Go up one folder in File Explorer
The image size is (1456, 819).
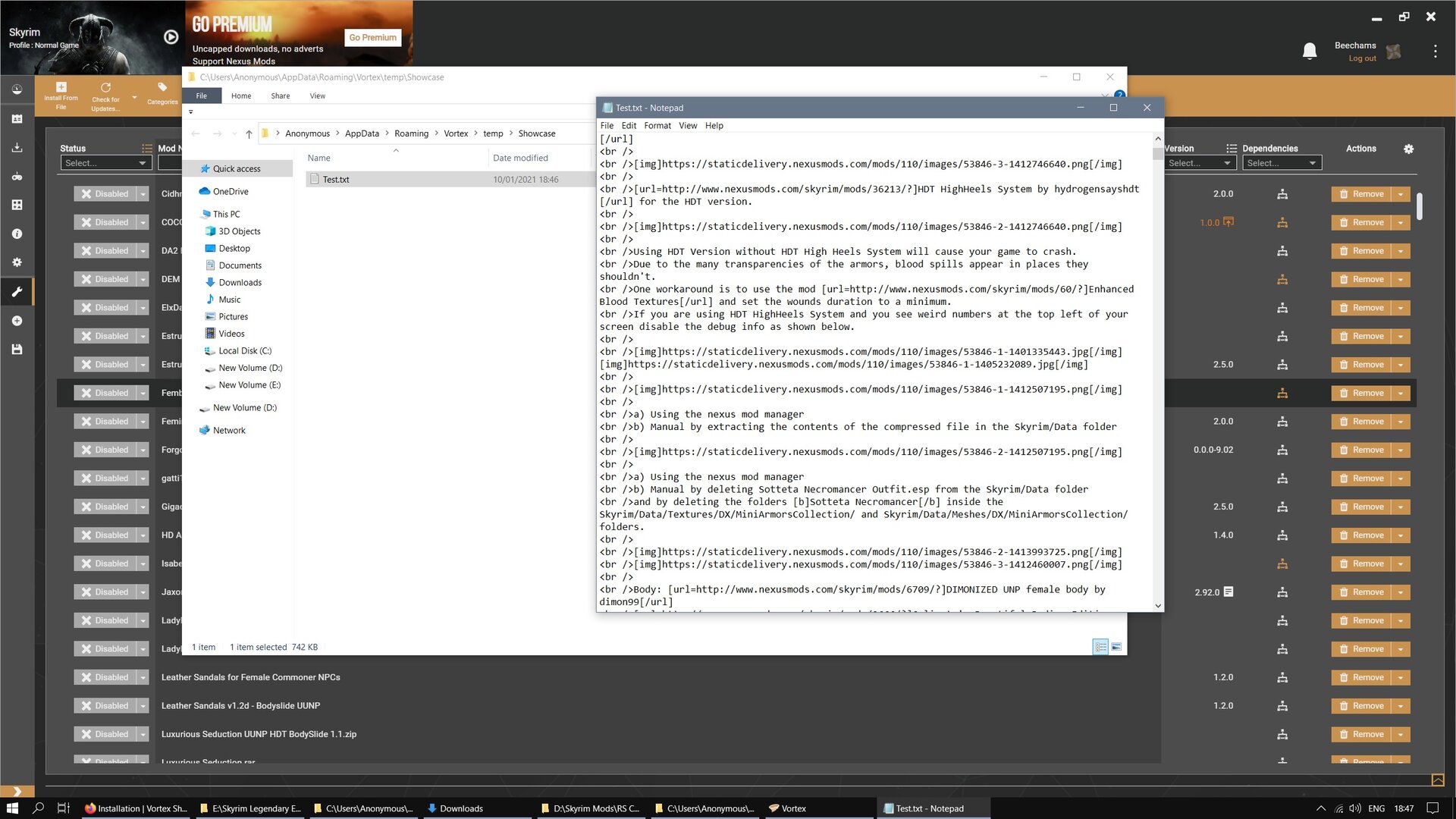pyautogui.click(x=249, y=134)
